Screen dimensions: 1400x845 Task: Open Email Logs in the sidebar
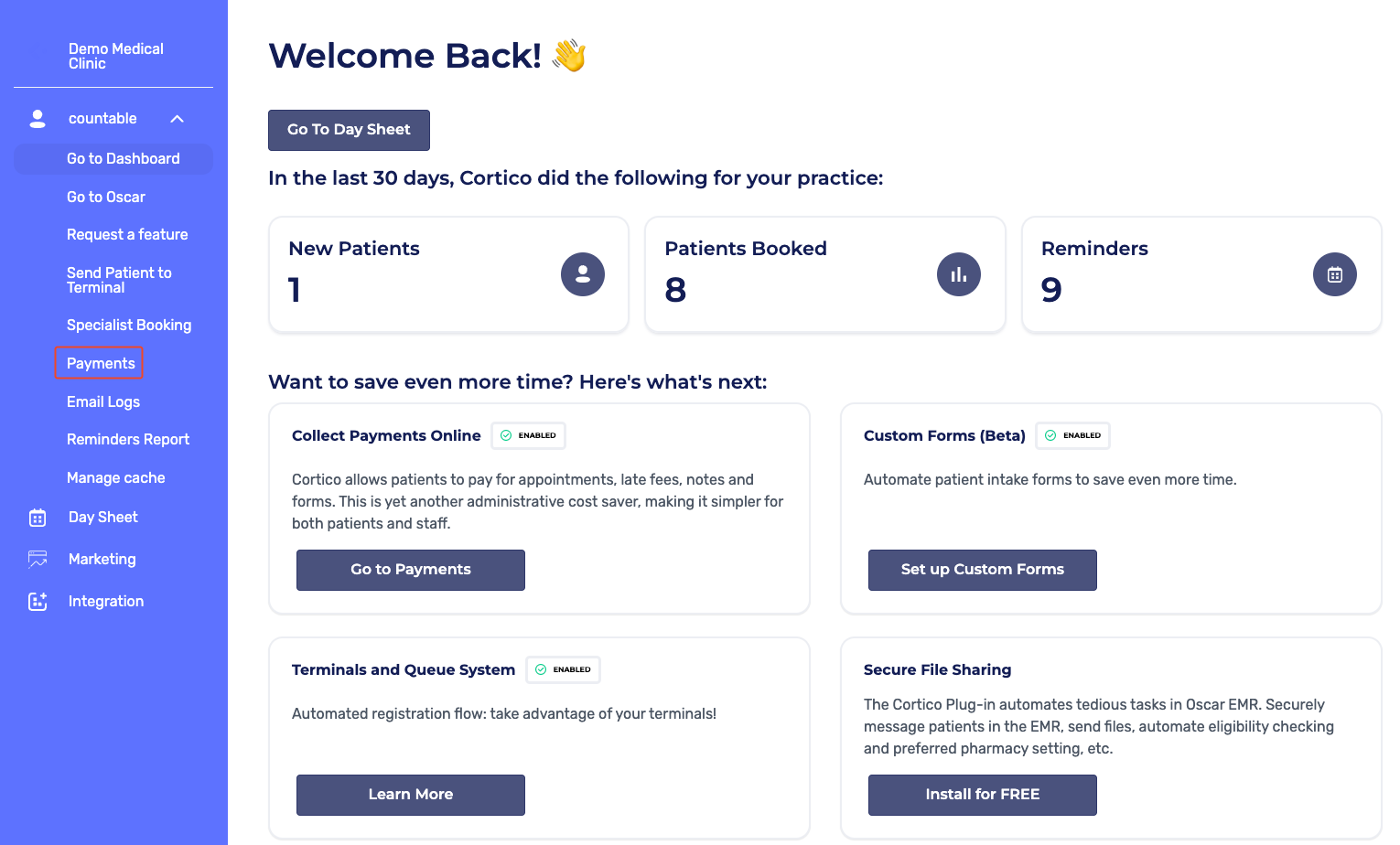tap(103, 402)
